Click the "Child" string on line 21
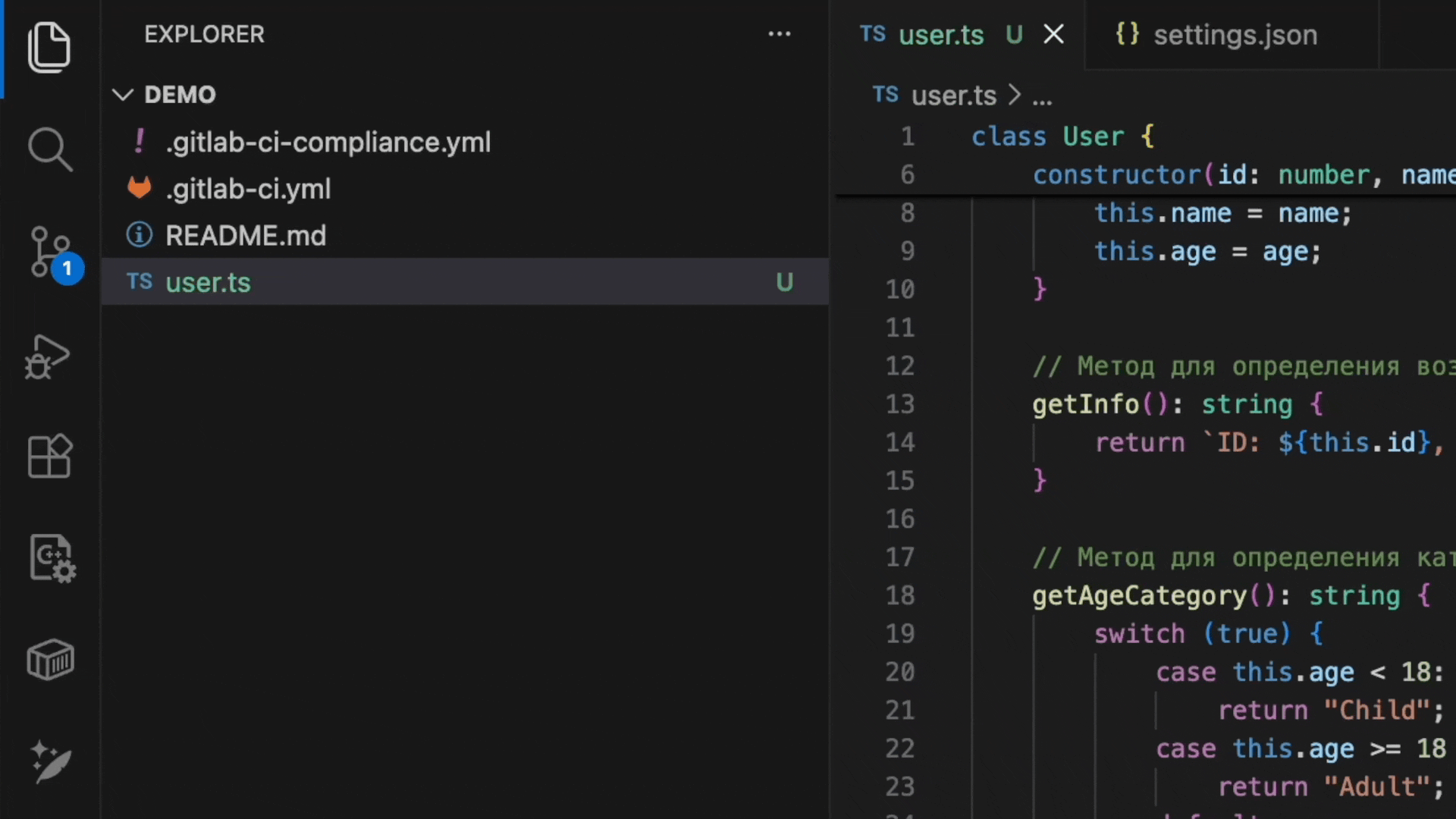This screenshot has height=819, width=1456. click(1377, 711)
